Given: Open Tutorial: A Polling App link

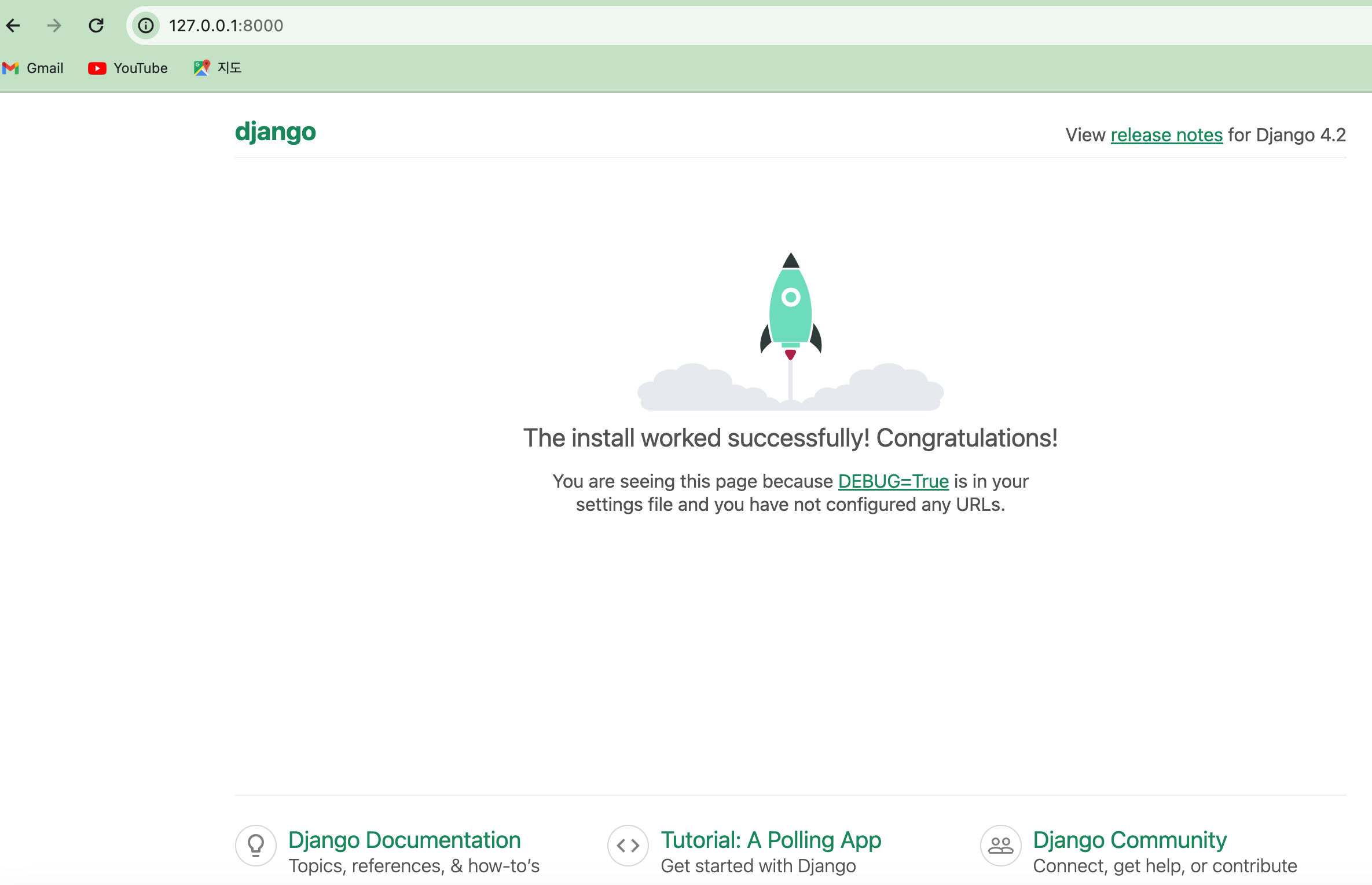Looking at the screenshot, I should 771,840.
